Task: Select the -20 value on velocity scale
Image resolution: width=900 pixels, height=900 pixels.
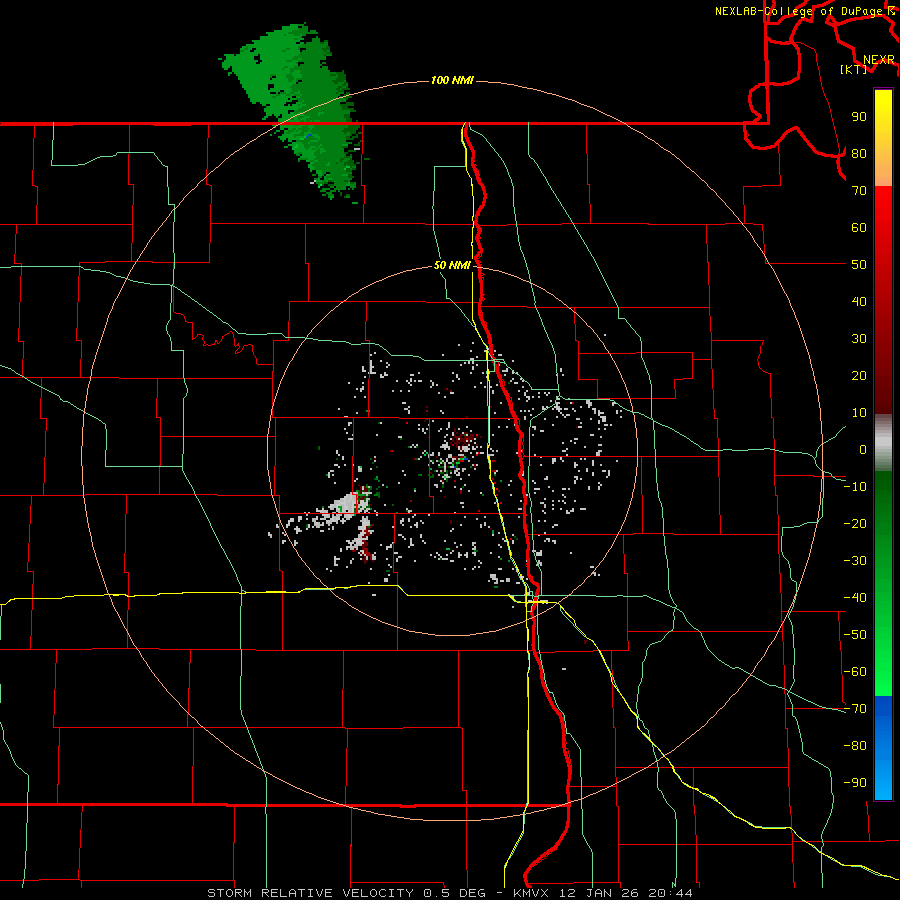Action: [x=855, y=524]
